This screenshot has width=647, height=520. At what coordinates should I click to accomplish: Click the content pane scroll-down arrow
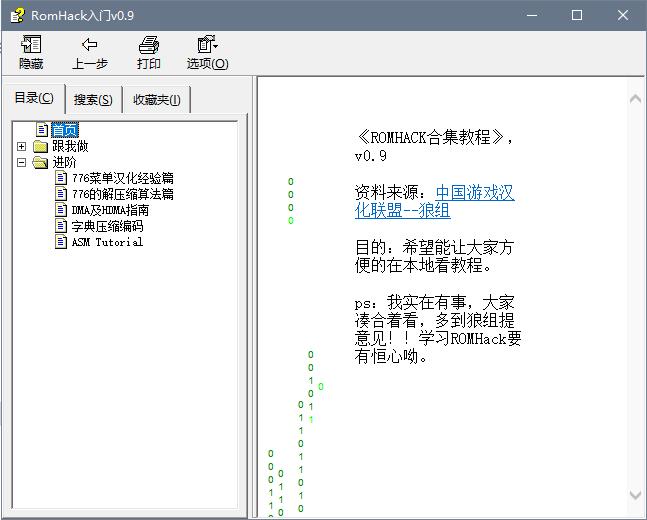636,495
